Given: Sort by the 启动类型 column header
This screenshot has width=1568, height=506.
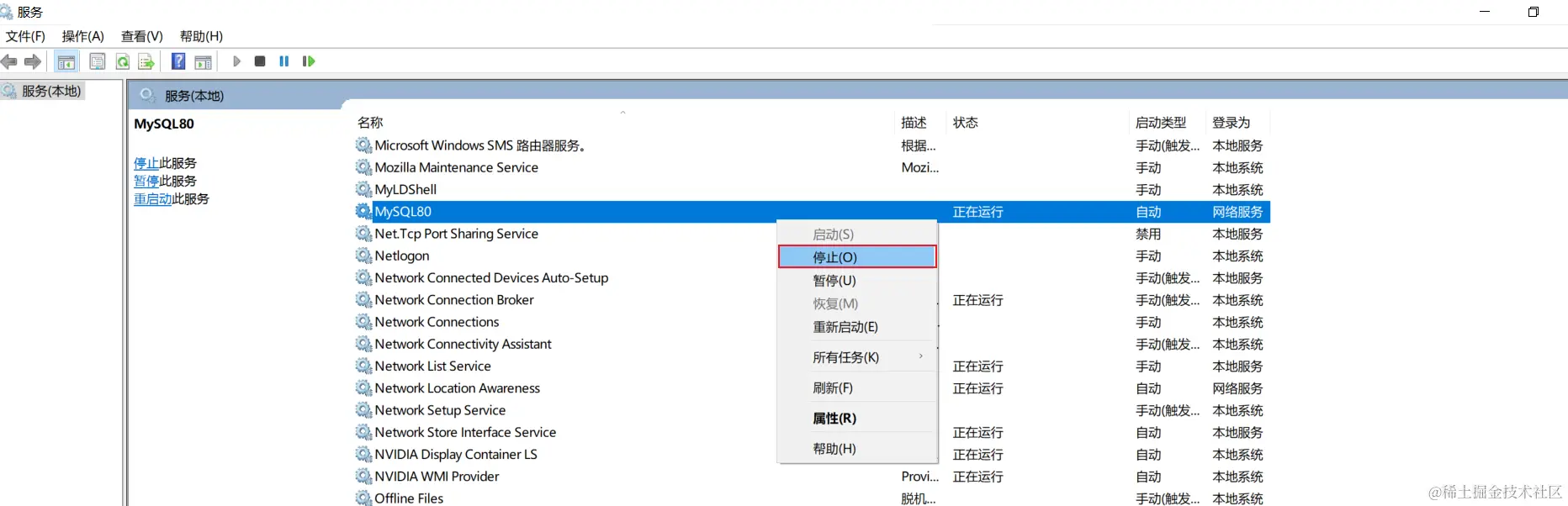Looking at the screenshot, I should [1161, 123].
